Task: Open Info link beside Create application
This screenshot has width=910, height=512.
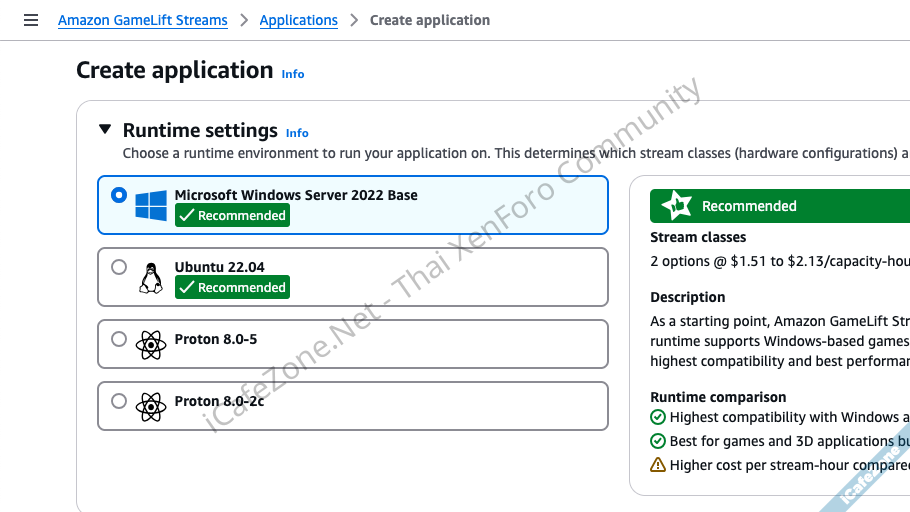Action: [x=292, y=74]
